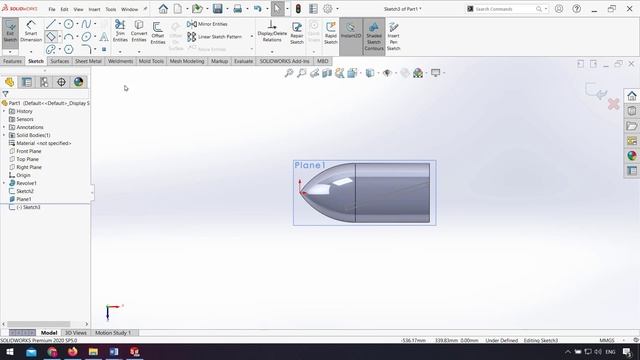Open Appearances tab in right task pane
This screenshot has width=640, height=360.
point(632,156)
